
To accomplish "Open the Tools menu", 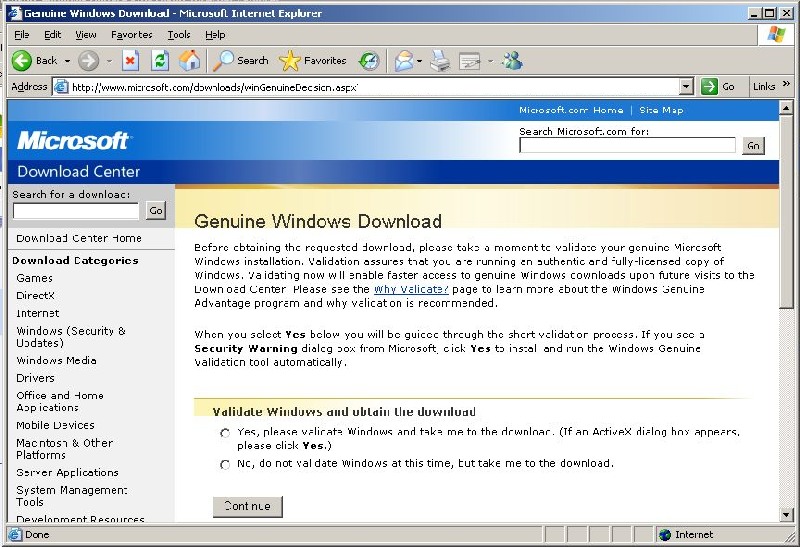I will [179, 35].
